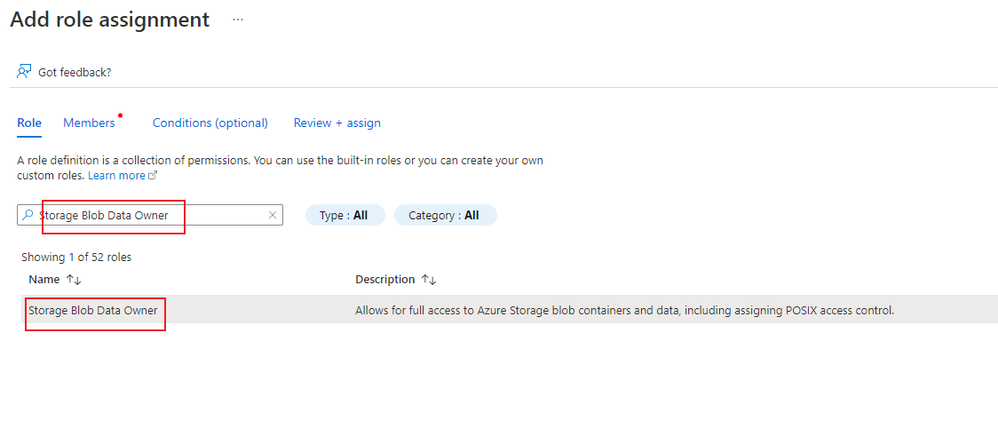Sort roles by Name column arrows
The height and width of the screenshot is (436, 998).
click(x=77, y=280)
